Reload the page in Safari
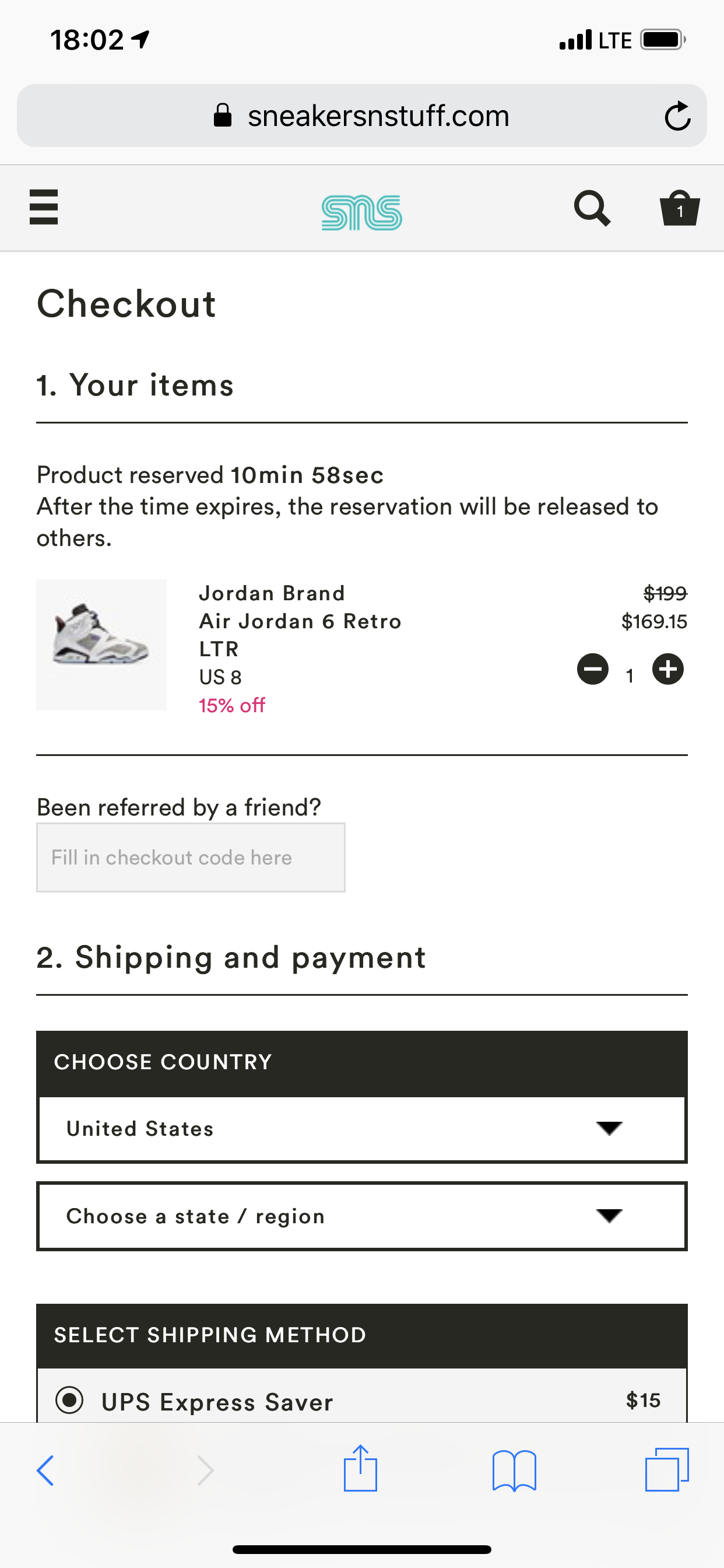 677,116
